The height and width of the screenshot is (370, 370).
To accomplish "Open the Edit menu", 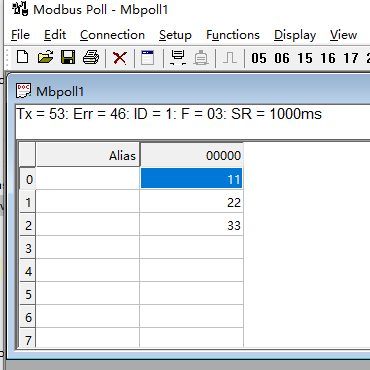I will [55, 35].
